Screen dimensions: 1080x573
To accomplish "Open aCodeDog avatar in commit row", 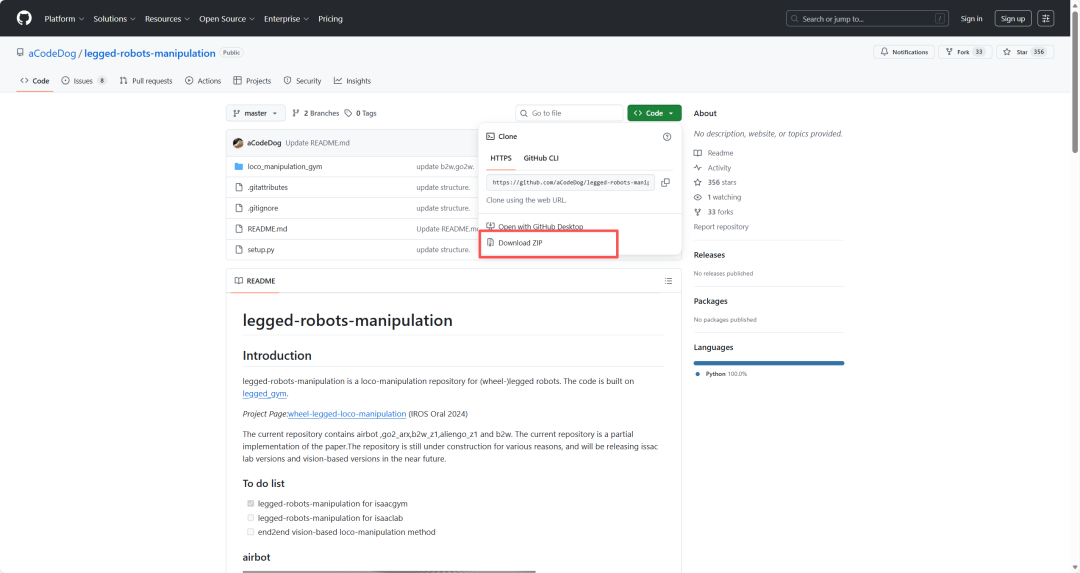I will coord(238,143).
